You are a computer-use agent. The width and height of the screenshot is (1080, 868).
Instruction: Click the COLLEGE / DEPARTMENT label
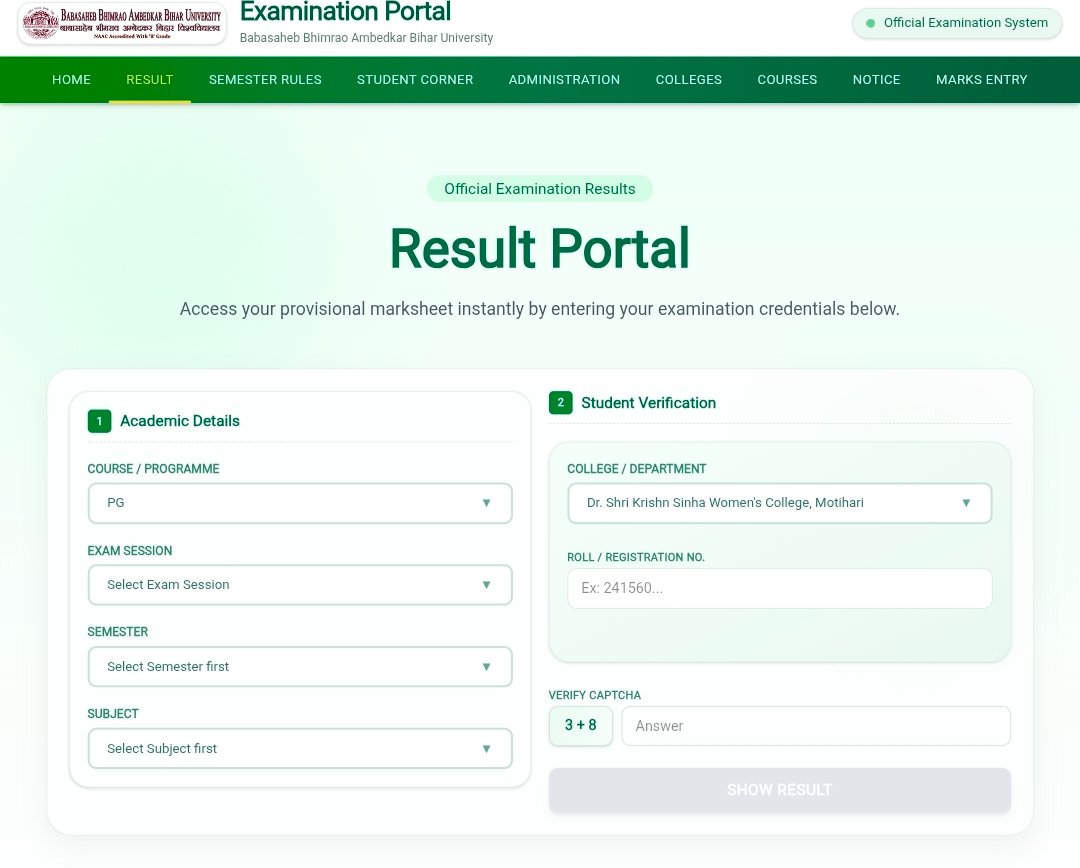click(636, 469)
